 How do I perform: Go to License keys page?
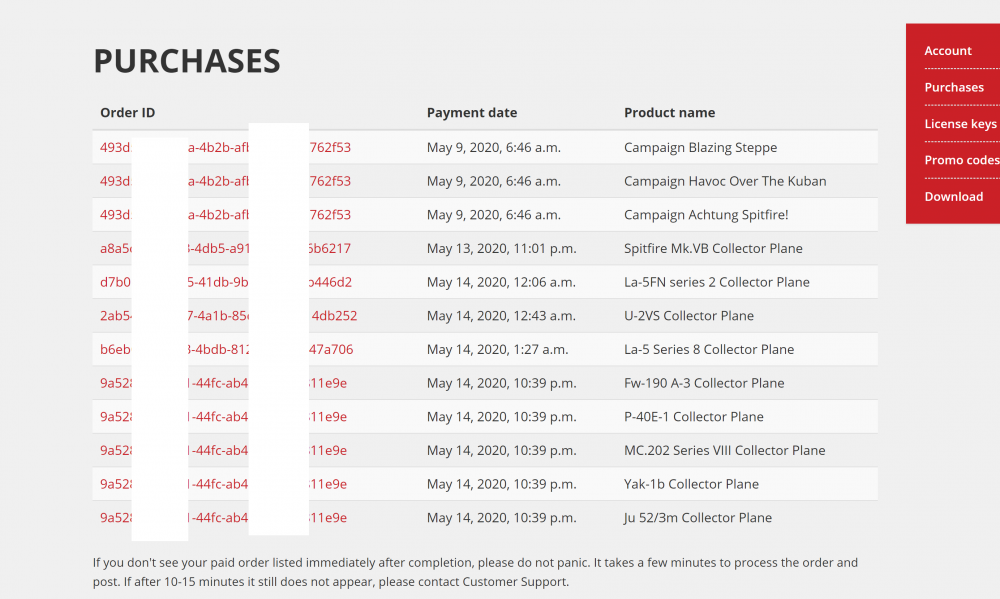click(x=960, y=124)
